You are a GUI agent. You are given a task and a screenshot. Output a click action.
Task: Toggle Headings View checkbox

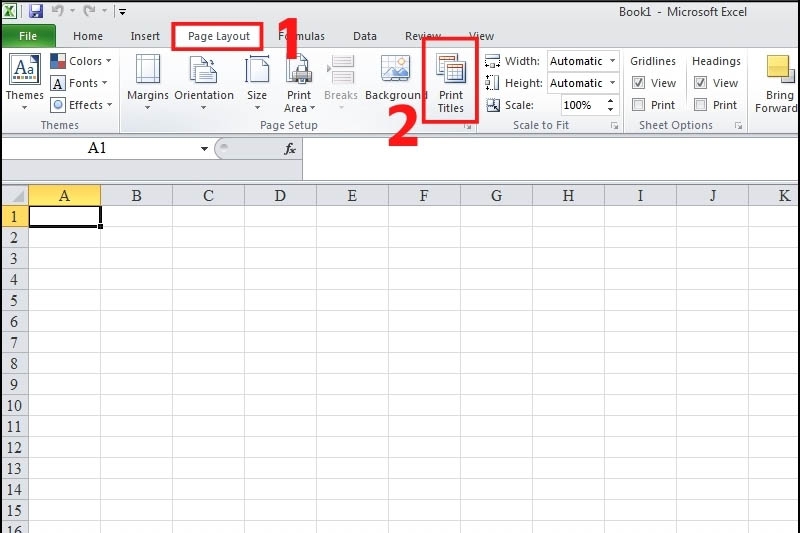pyautogui.click(x=701, y=83)
